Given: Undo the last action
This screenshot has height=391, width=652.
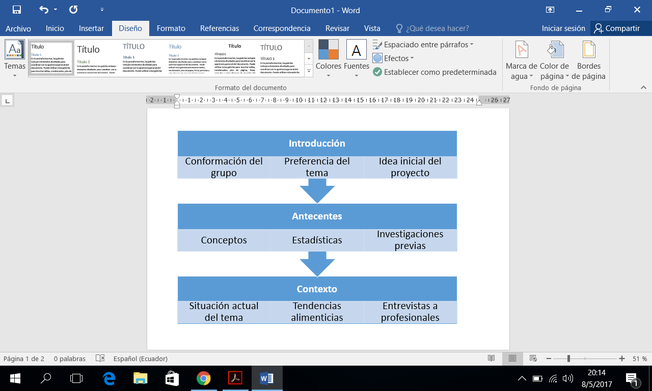Looking at the screenshot, I should point(44,10).
